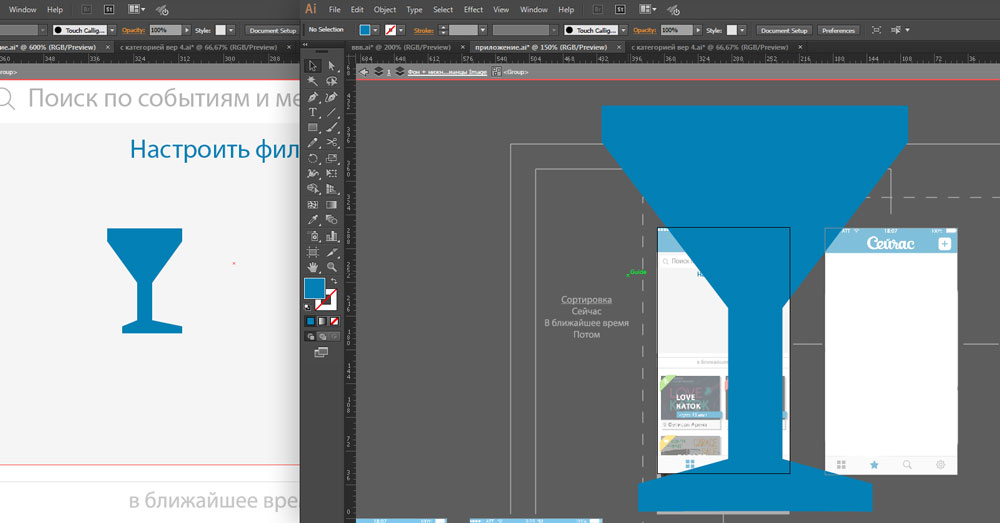The height and width of the screenshot is (523, 1000).
Task: Open the fill color dropdown in control bar
Action: pos(376,30)
